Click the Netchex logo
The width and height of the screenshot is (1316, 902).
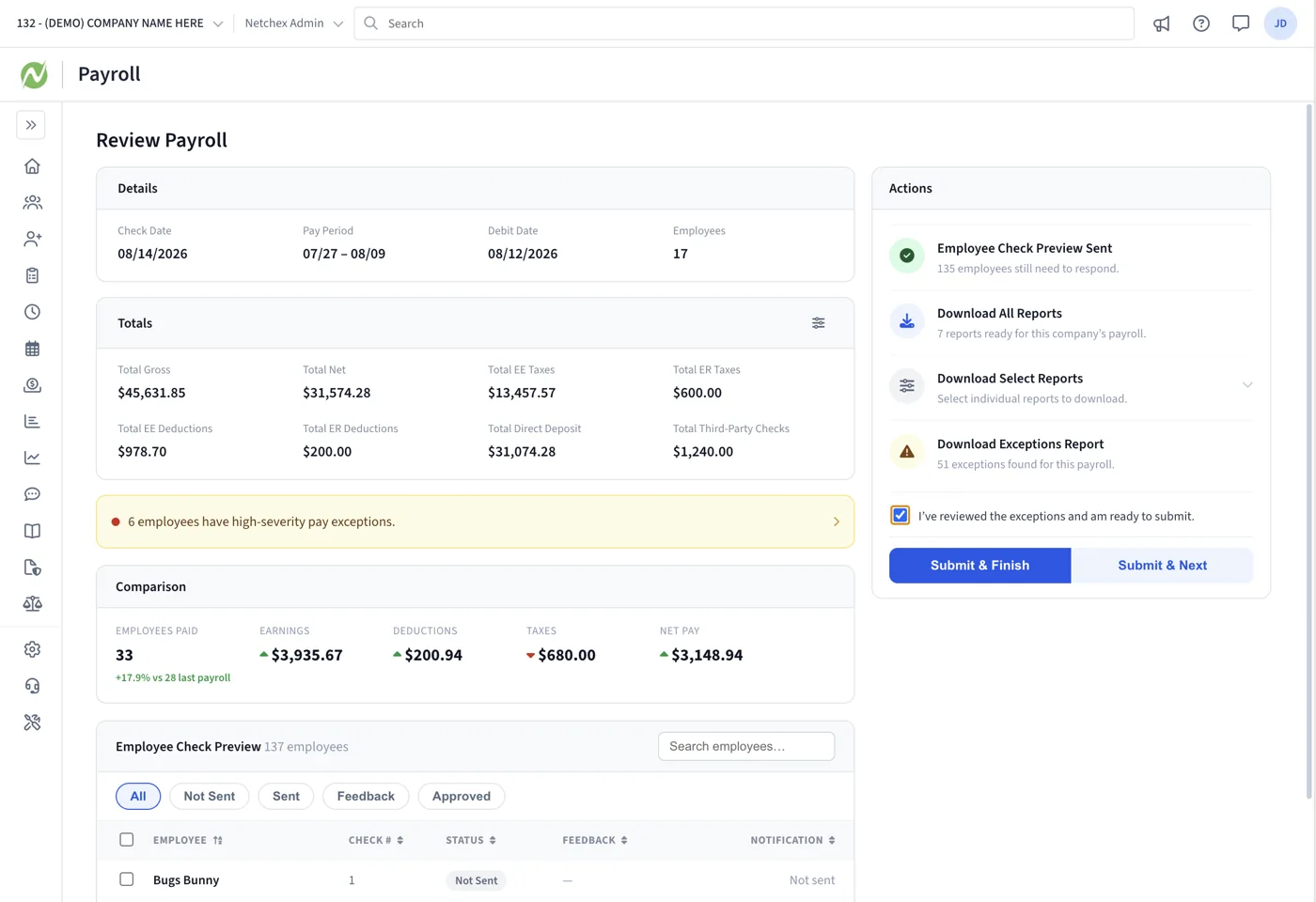[x=34, y=74]
